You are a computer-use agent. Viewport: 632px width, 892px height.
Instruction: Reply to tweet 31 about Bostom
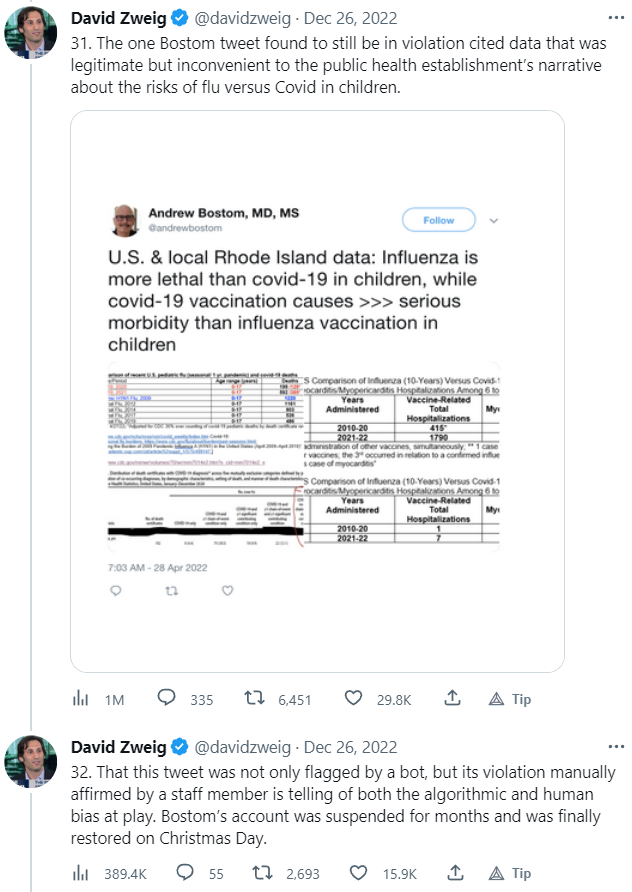168,699
